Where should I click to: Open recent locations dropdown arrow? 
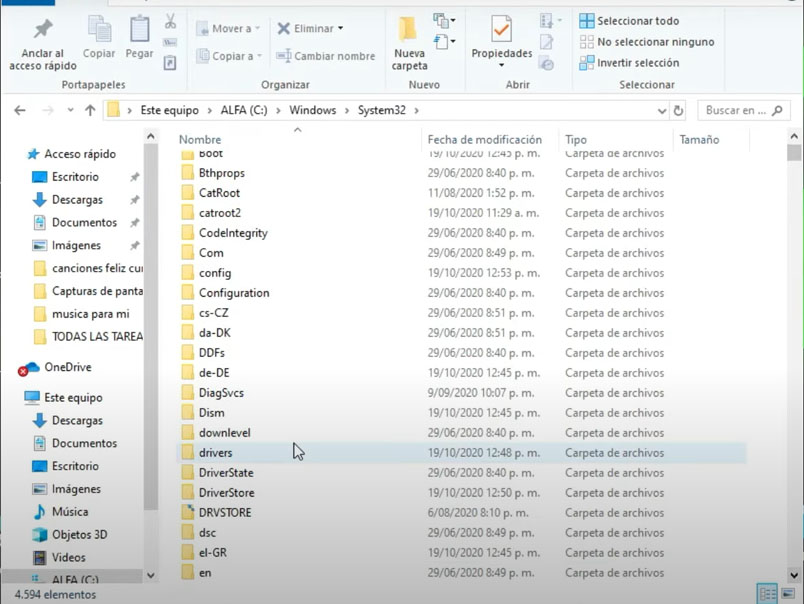pyautogui.click(x=70, y=110)
